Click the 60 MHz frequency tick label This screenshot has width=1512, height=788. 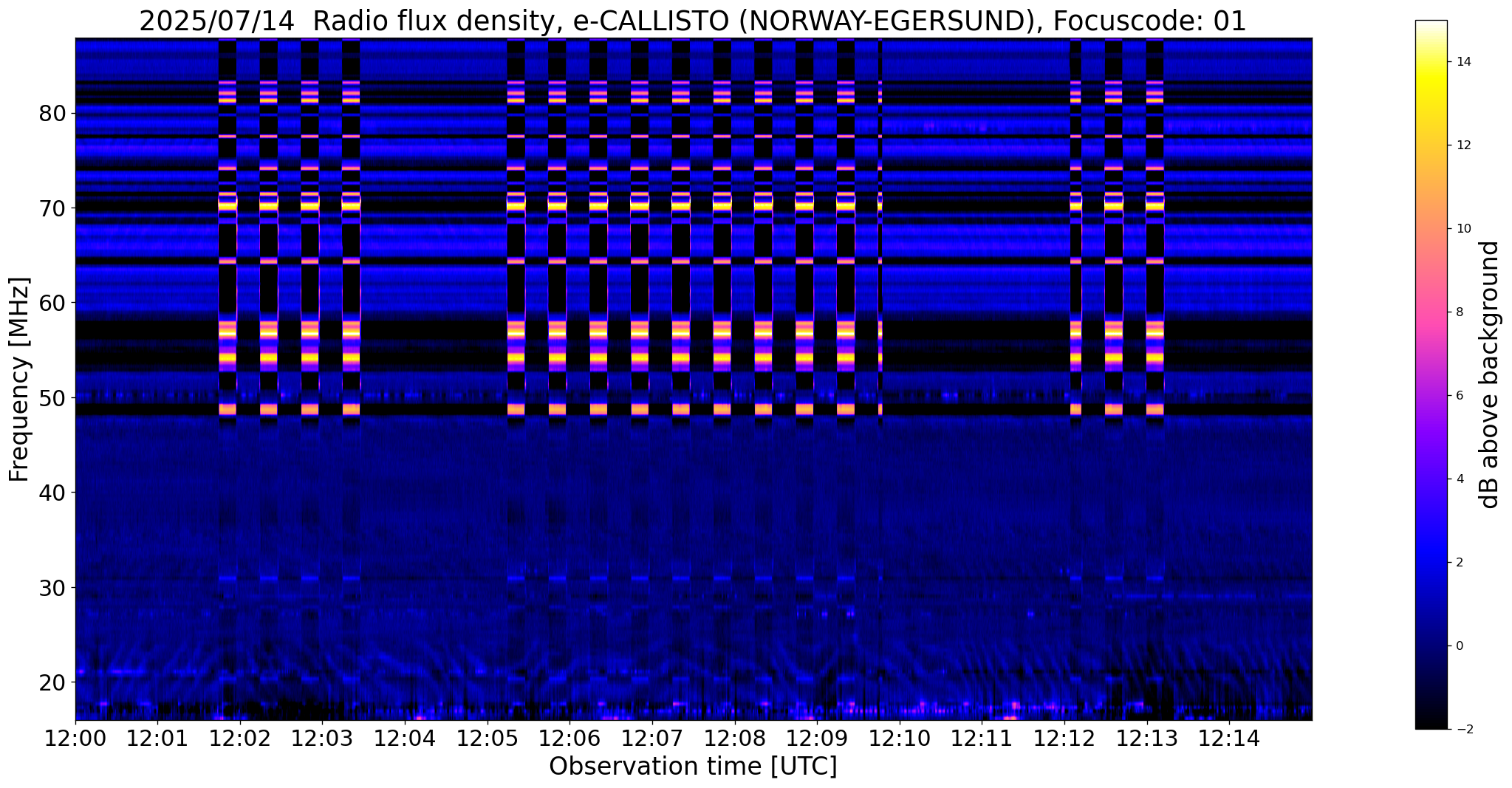53,303
